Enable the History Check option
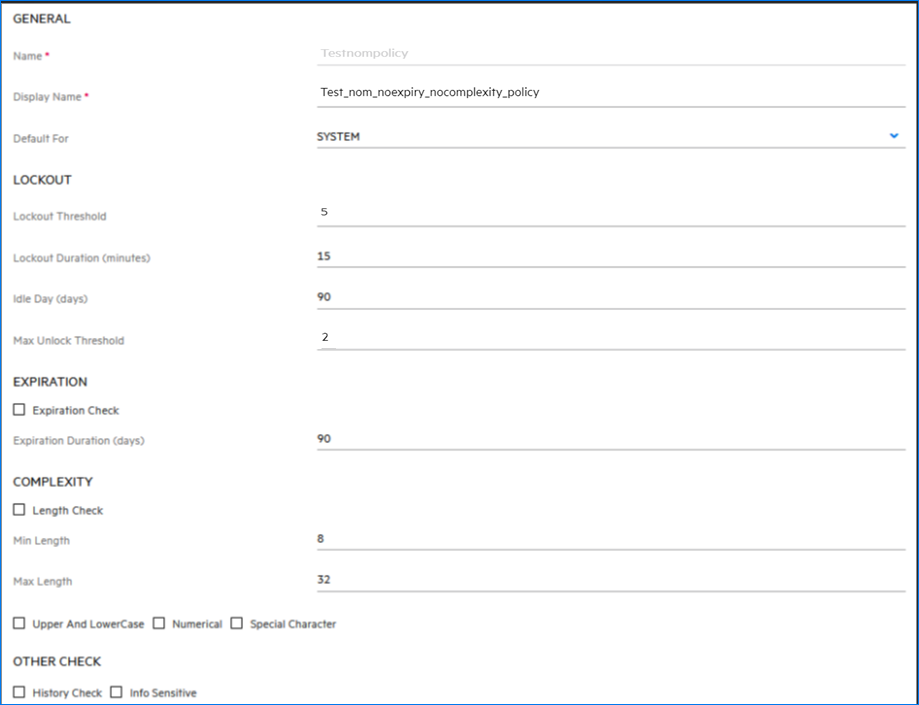The image size is (919, 705). click(17, 692)
